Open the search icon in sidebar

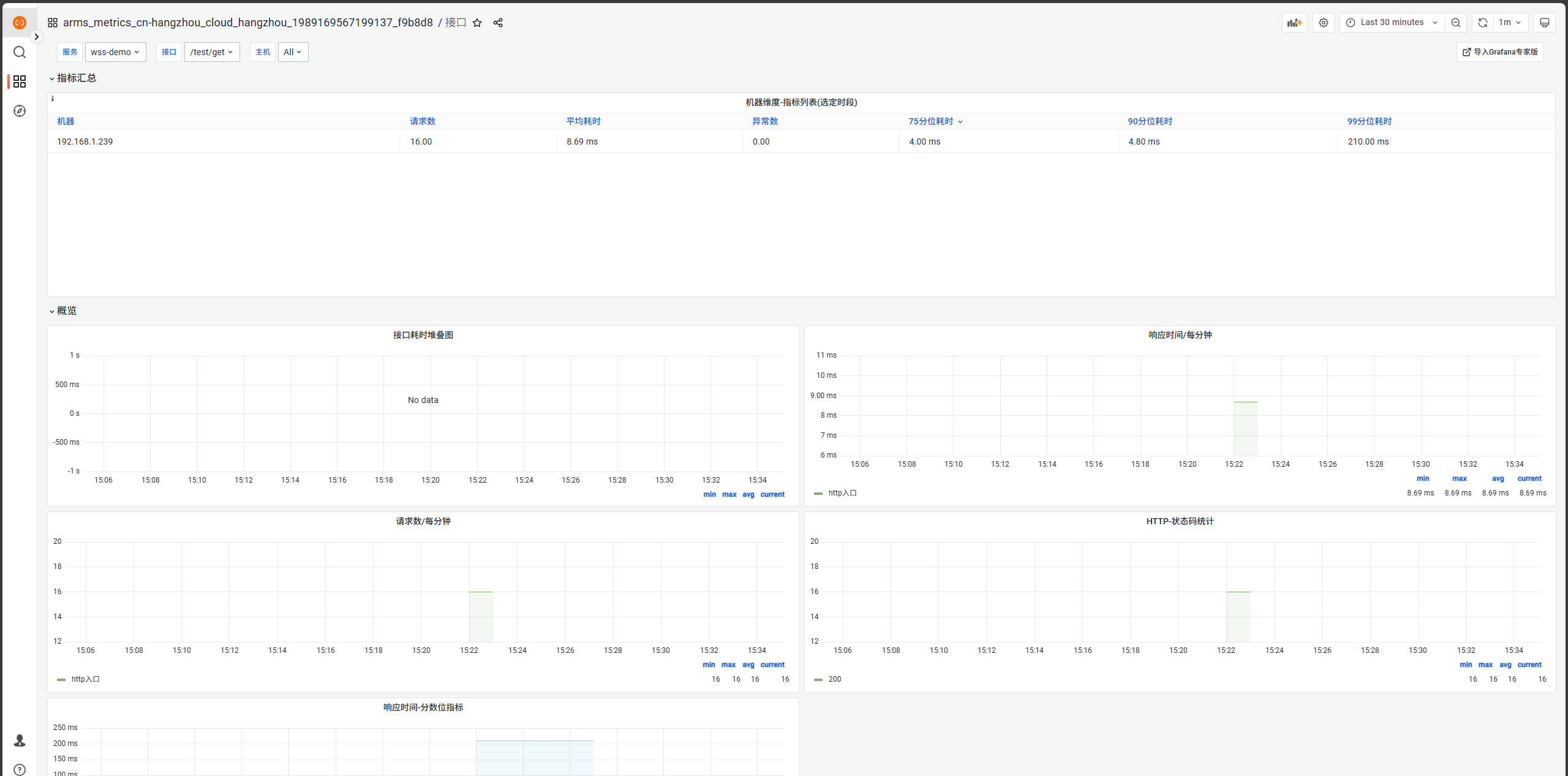coord(20,52)
